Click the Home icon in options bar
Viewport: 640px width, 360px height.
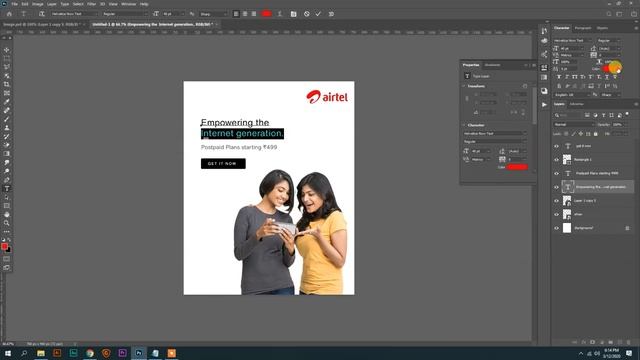(9, 14)
